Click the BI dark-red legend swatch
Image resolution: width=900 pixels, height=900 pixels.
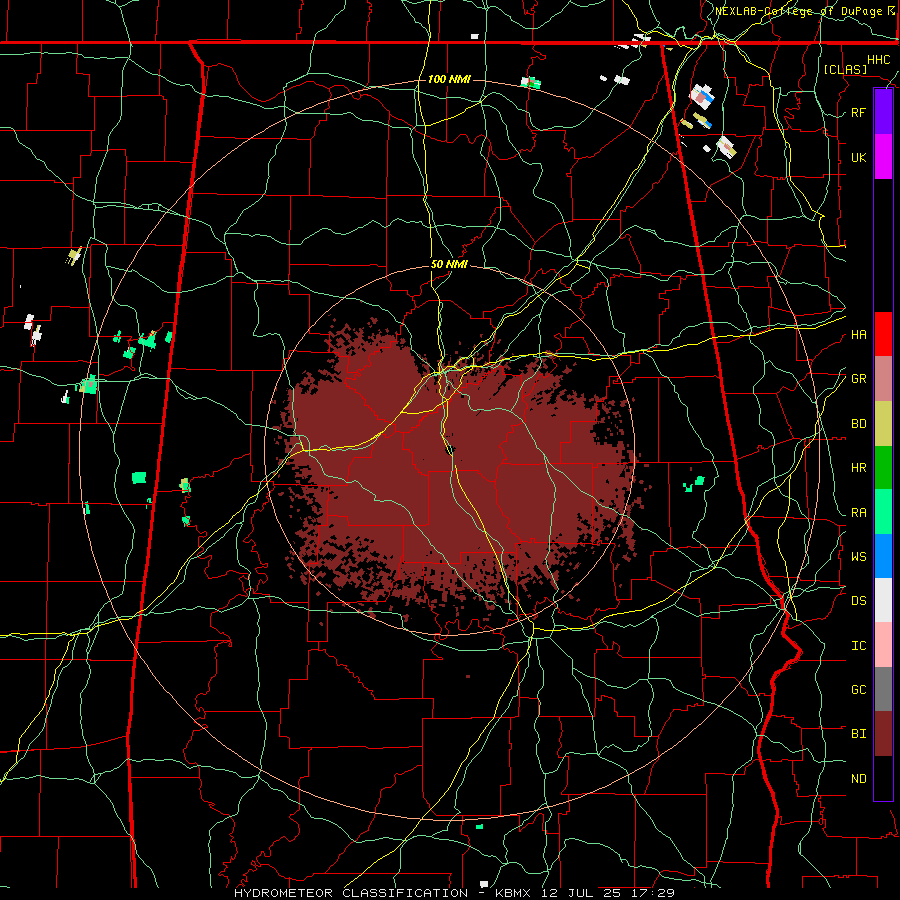pyautogui.click(x=883, y=734)
